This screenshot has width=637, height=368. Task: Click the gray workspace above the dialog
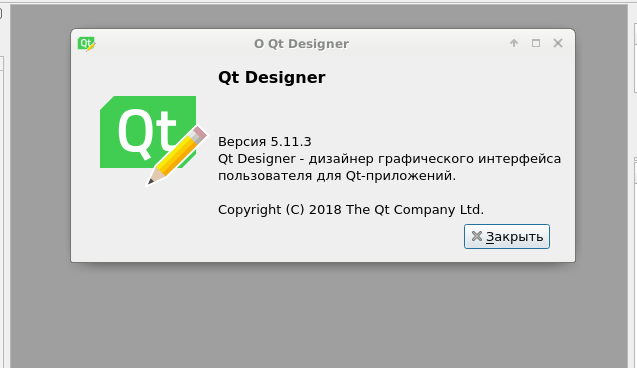[x=319, y=16]
